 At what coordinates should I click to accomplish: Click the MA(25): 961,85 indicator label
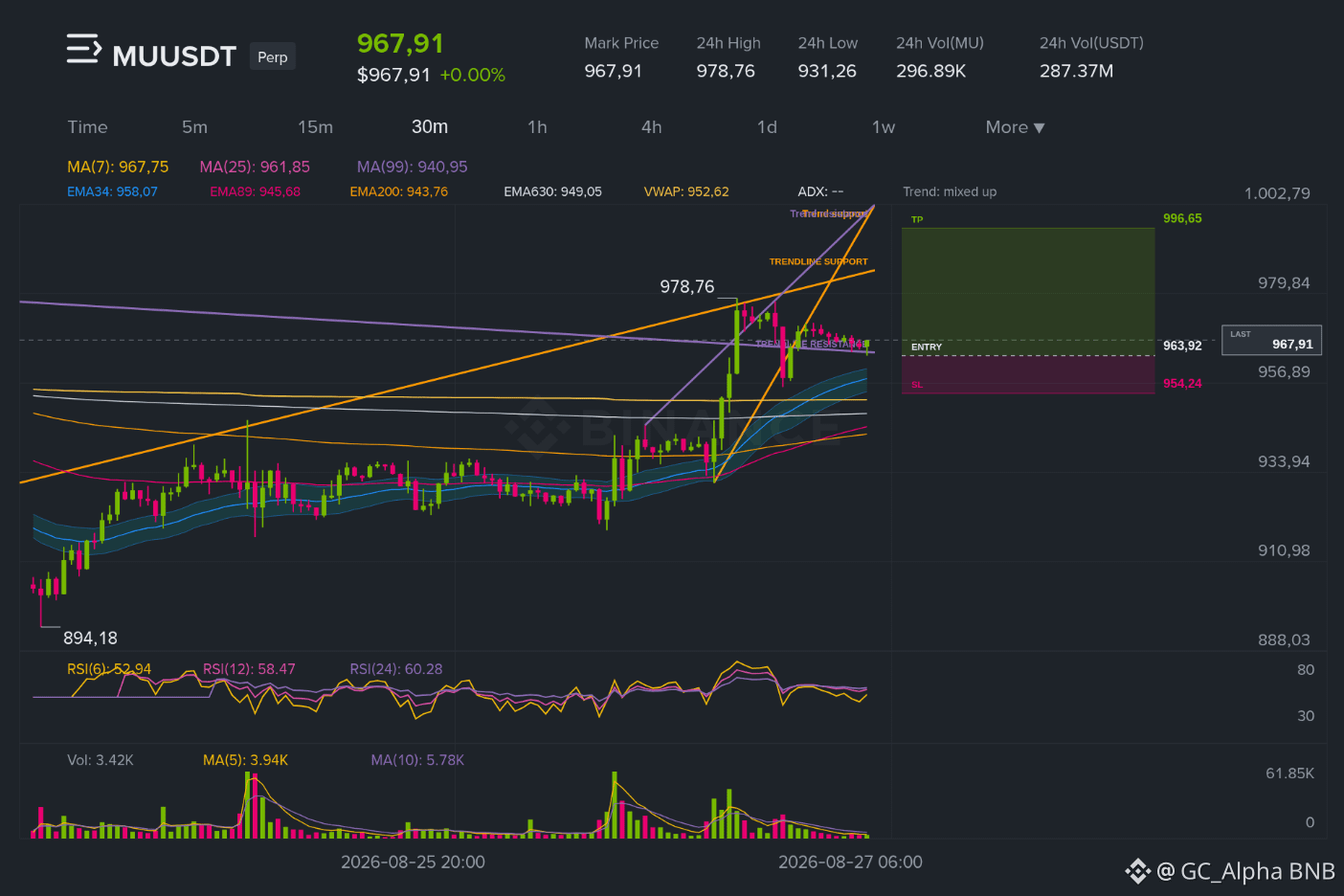(255, 167)
